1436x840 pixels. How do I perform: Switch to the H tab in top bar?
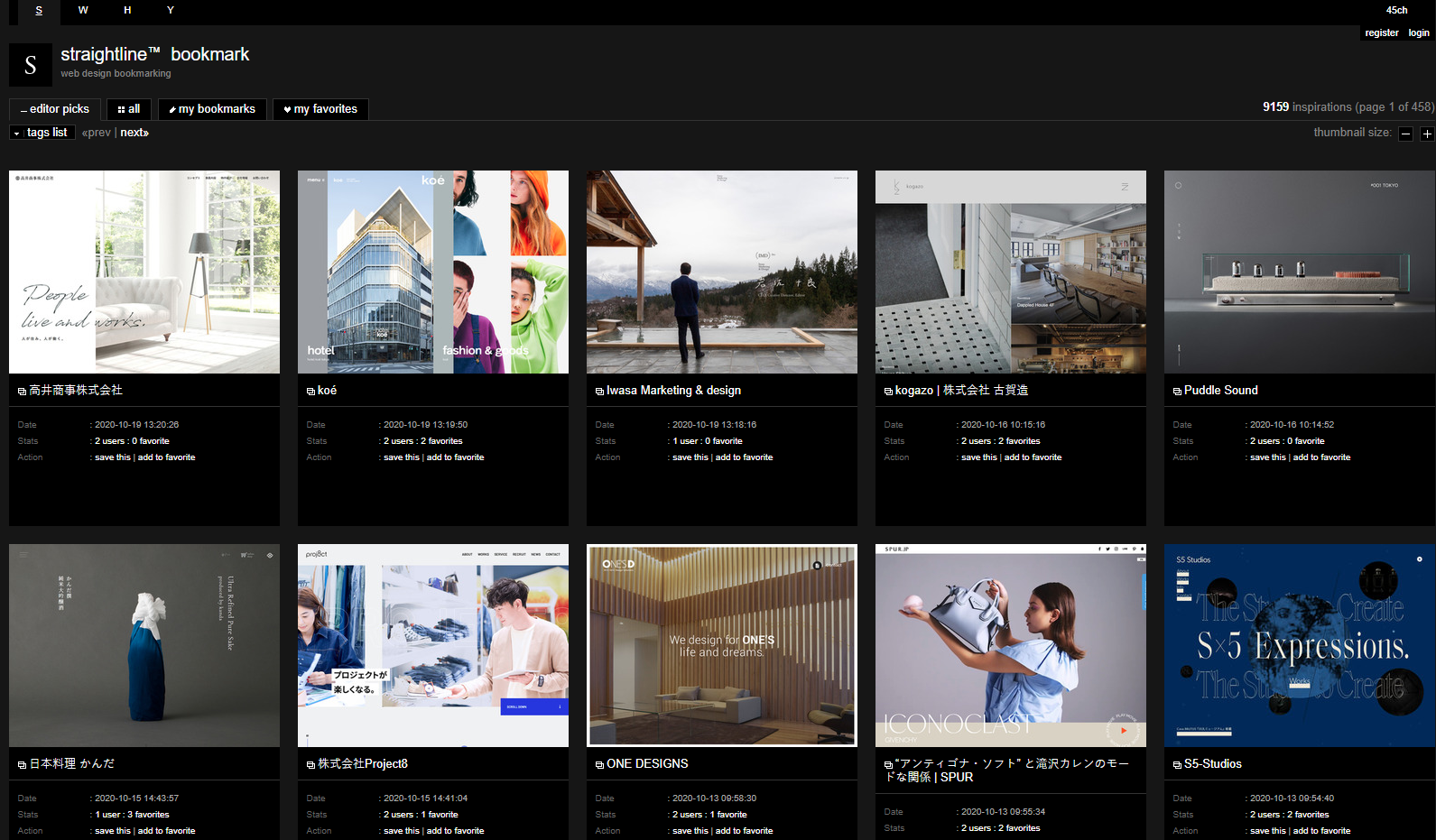tap(127, 11)
